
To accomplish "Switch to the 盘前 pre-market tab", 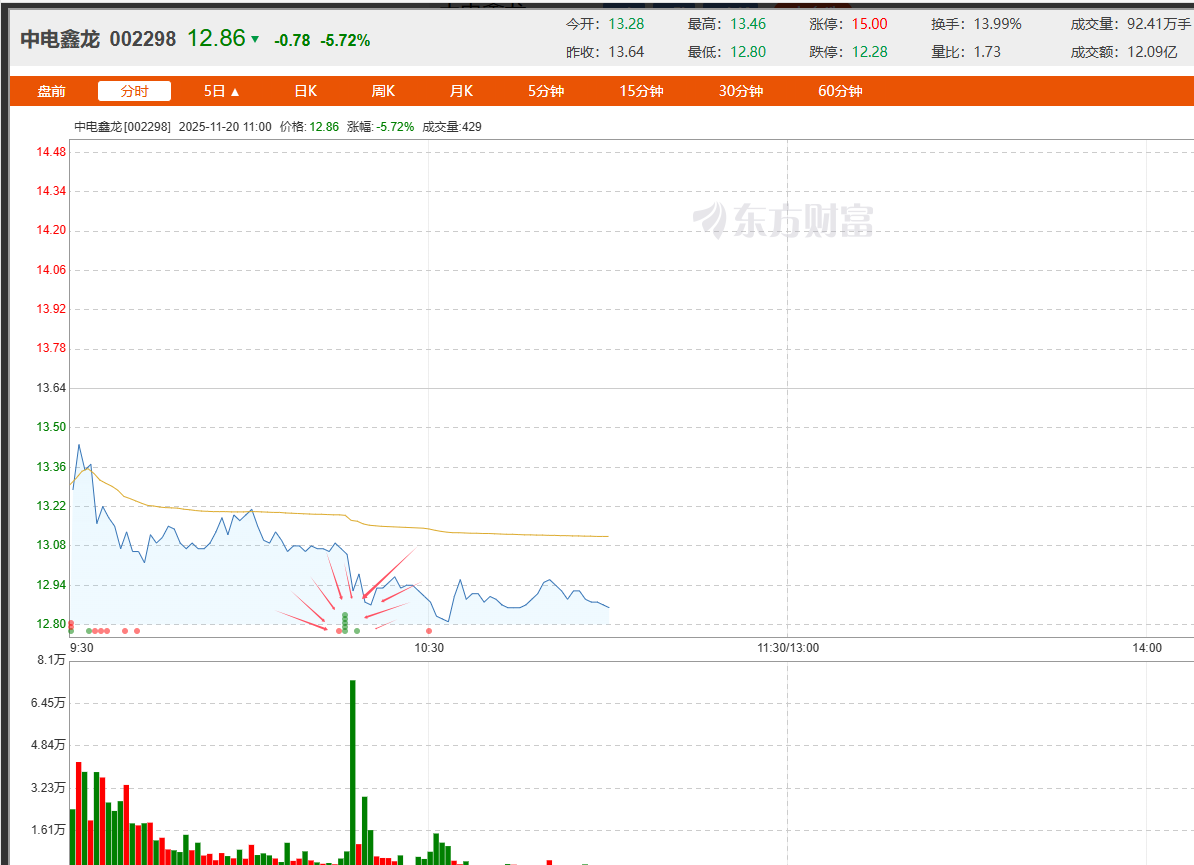I will click(52, 91).
